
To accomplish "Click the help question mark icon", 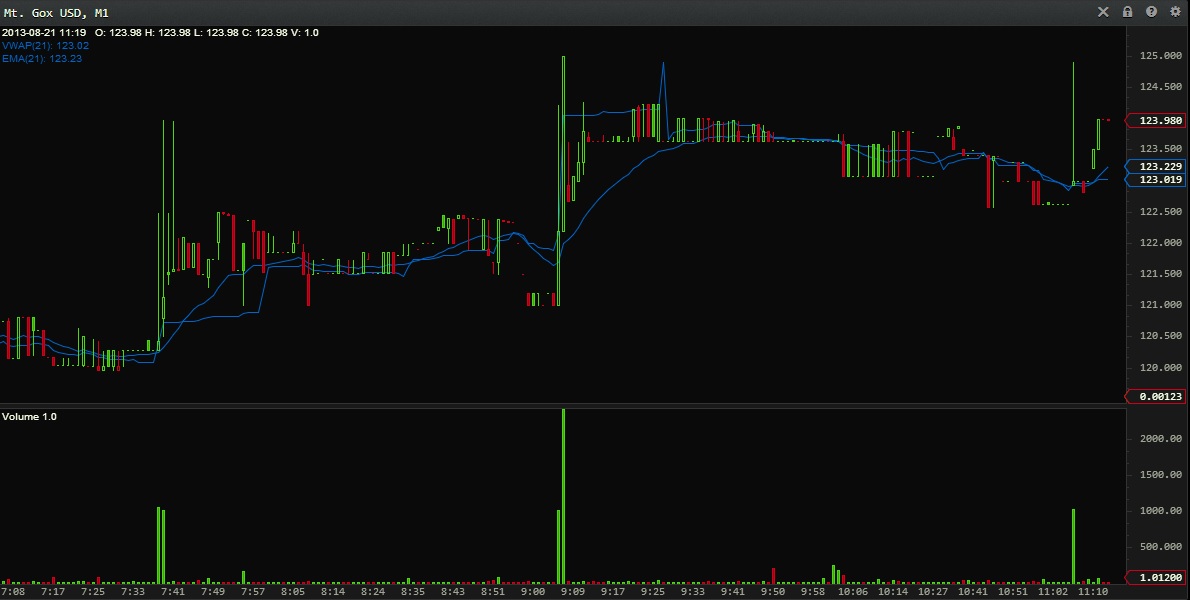I will [x=1151, y=12].
